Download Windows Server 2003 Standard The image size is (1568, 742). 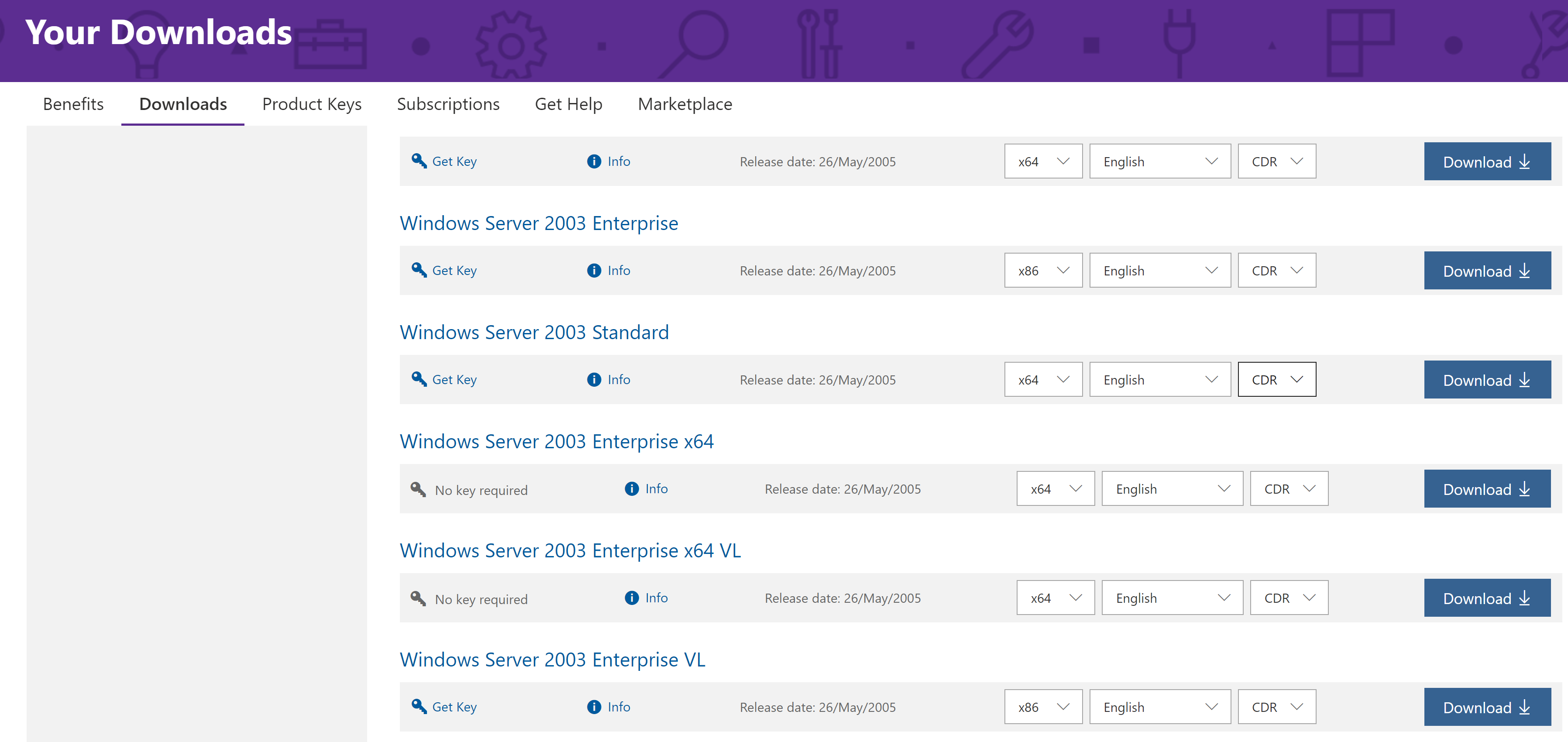pos(1488,379)
